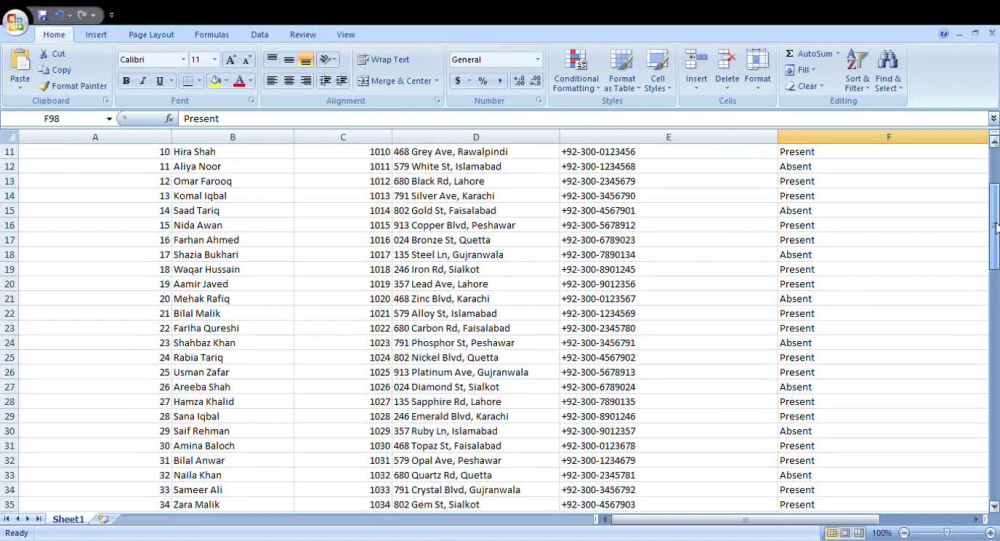
Task: Expand the Name Box dropdown arrow
Action: click(x=109, y=119)
